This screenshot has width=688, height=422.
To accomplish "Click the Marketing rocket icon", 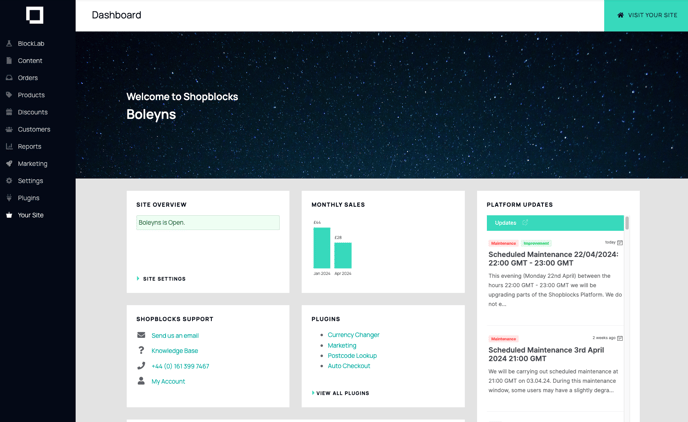I will pos(9,164).
